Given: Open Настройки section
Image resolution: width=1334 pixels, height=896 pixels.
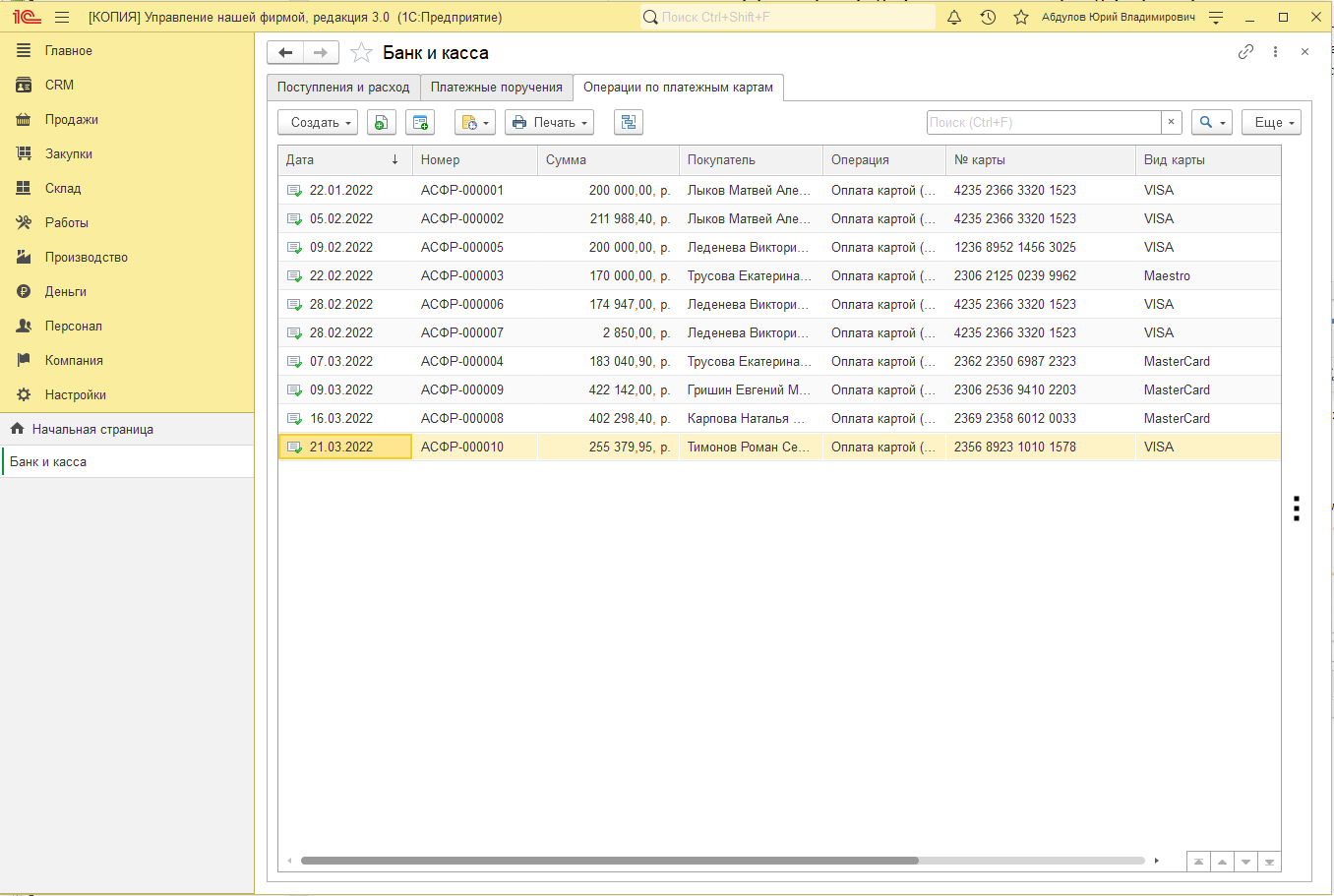Looking at the screenshot, I should (x=127, y=394).
